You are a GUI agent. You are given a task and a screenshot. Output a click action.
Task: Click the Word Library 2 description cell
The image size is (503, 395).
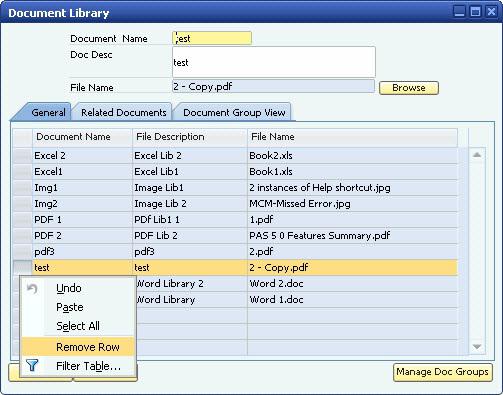[192, 284]
